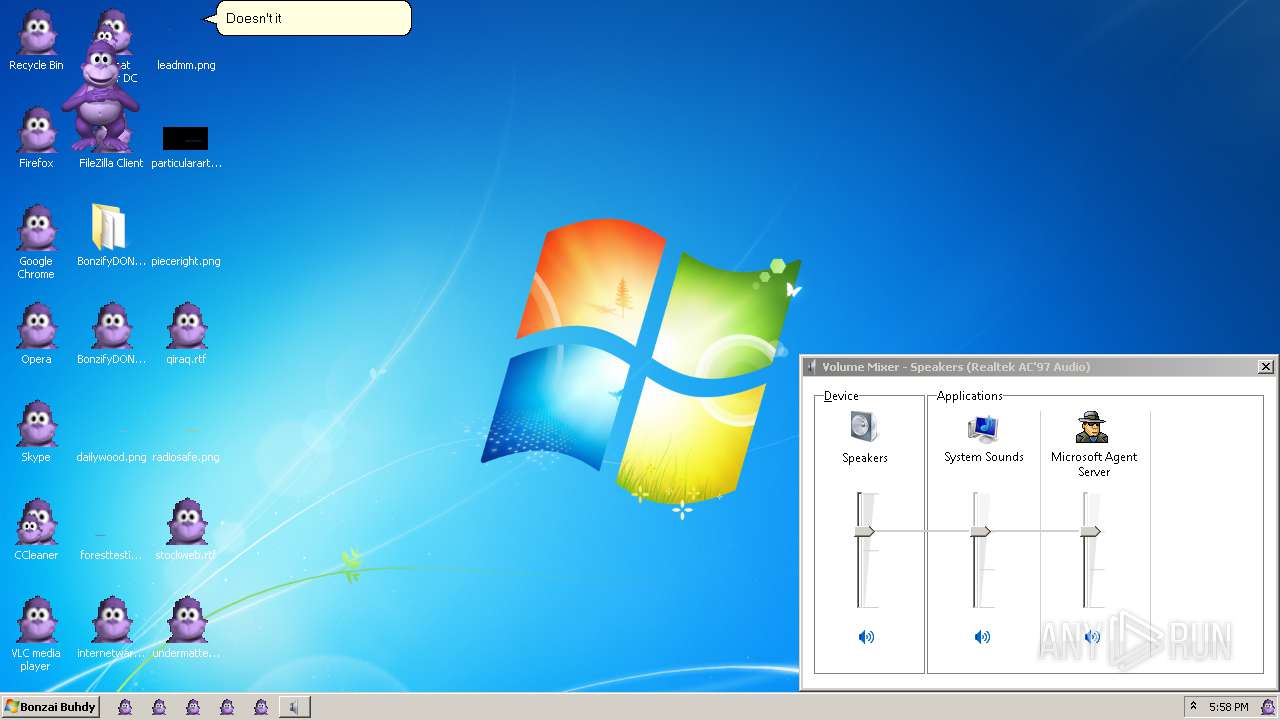Image resolution: width=1280 pixels, height=720 pixels.
Task: Click the Speakers volume slider handle
Action: pyautogui.click(x=865, y=531)
